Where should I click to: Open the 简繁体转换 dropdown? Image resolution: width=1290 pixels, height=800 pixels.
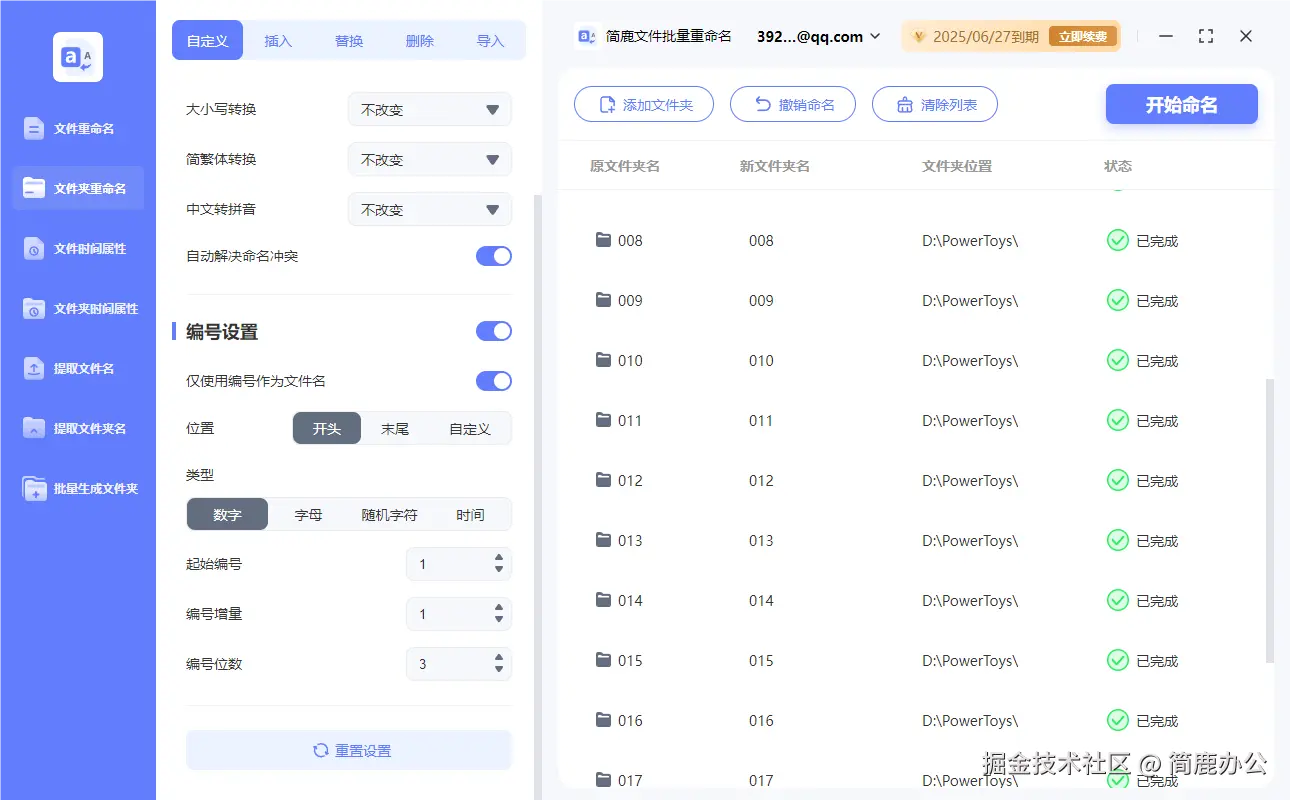(429, 159)
